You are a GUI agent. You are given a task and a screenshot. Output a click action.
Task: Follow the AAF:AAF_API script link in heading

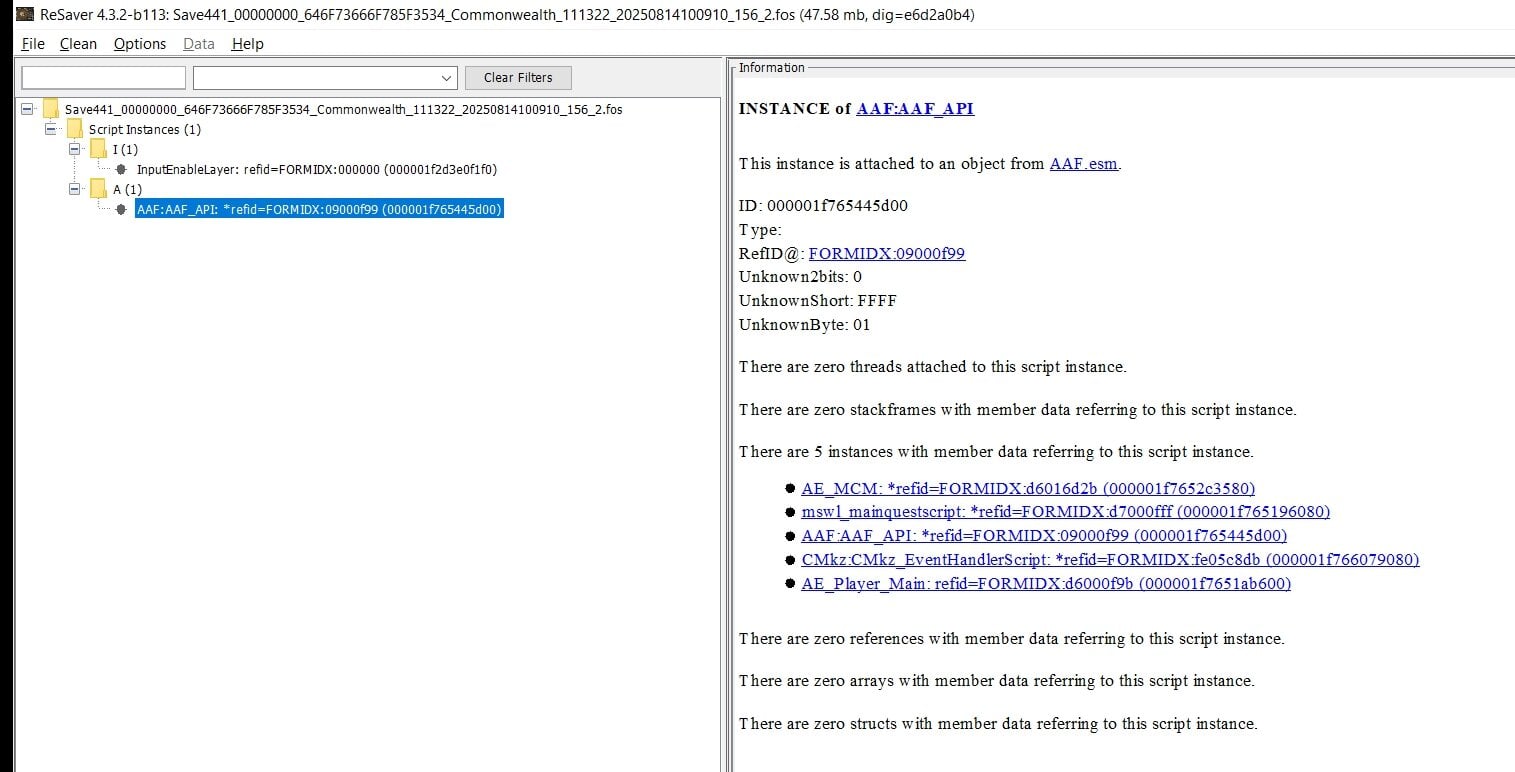(x=915, y=109)
